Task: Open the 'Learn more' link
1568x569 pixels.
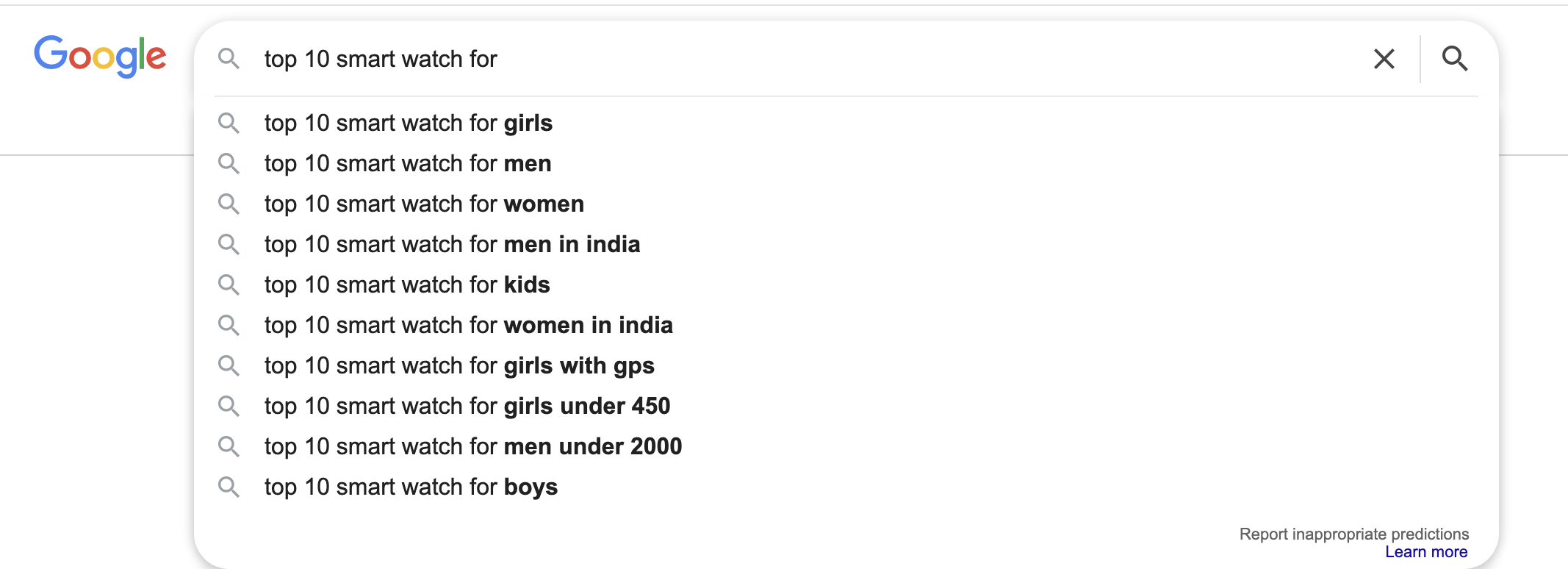Action: (1425, 552)
